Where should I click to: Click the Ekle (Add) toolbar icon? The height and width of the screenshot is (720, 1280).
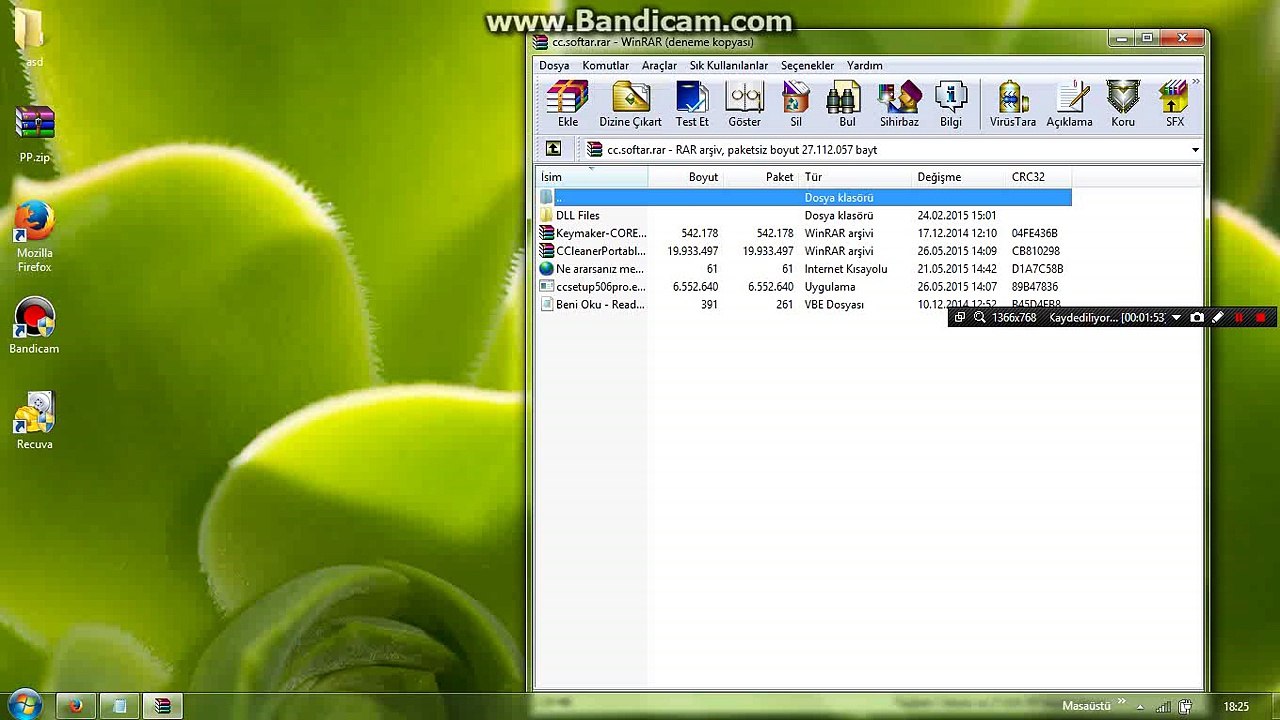(x=567, y=105)
